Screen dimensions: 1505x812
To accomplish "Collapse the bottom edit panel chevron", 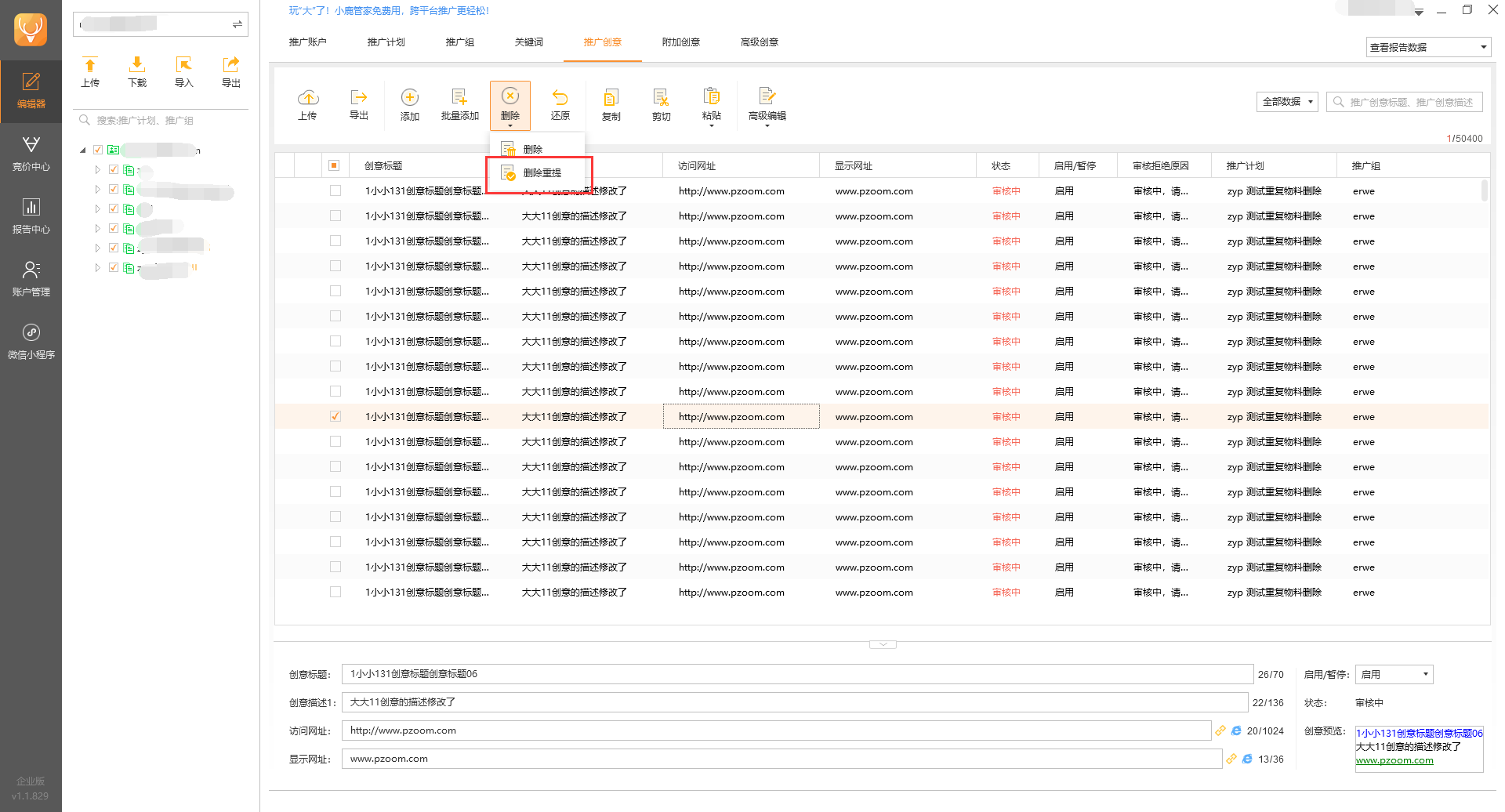I will click(883, 644).
